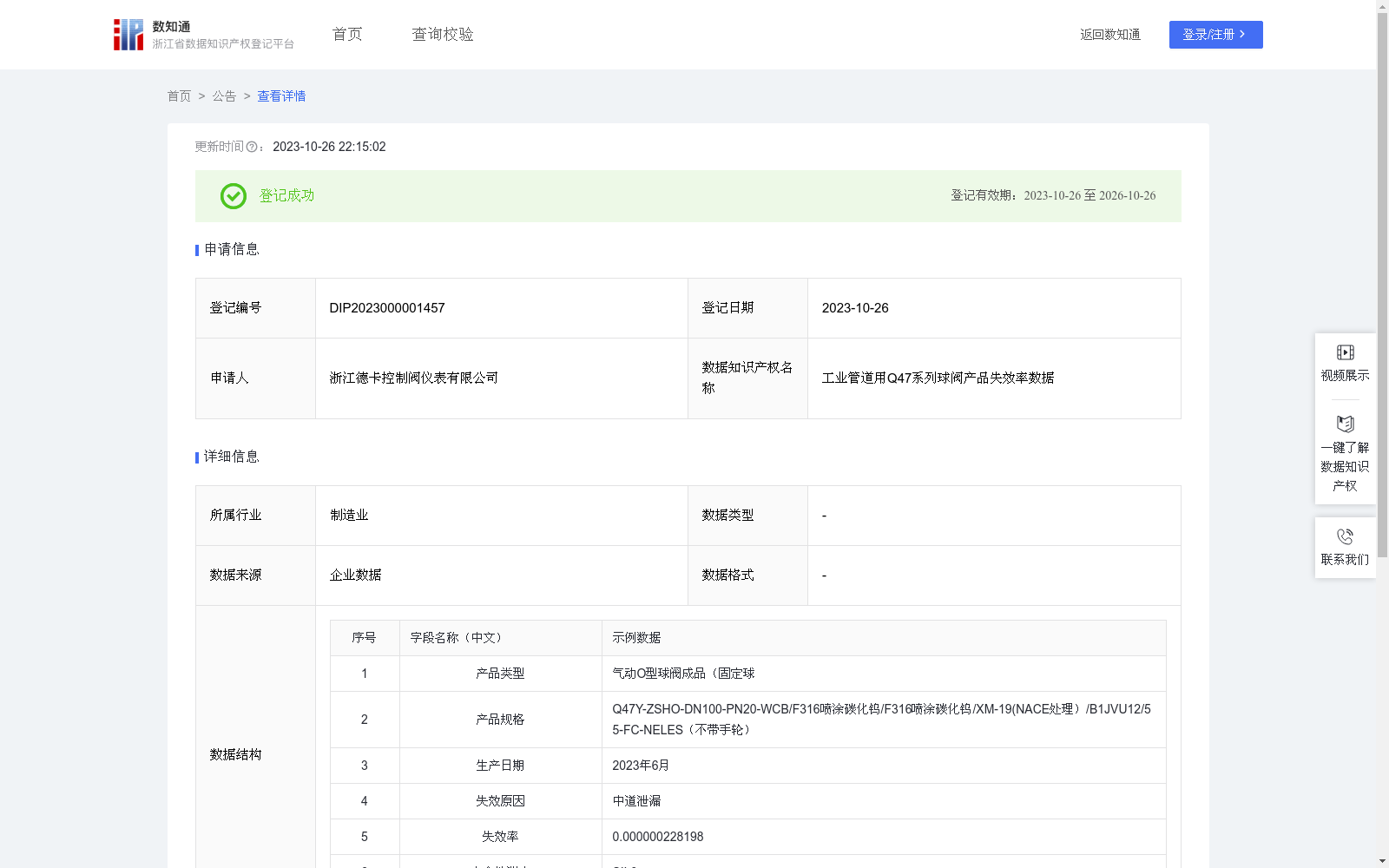Screen dimensions: 1389x868
Task: Open the 首页 navigation tab
Action: (x=347, y=35)
